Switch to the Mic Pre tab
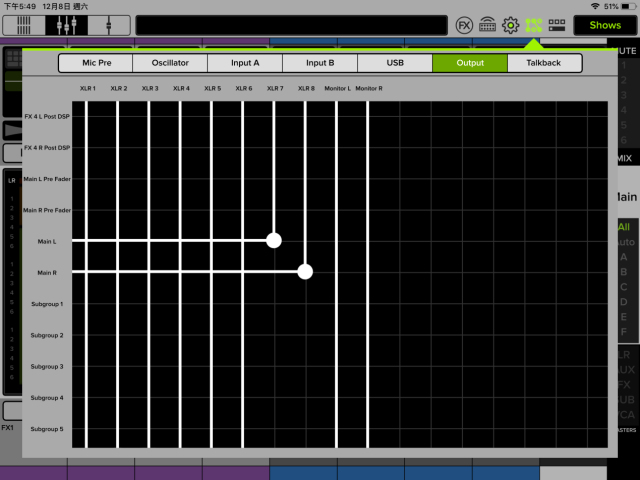Viewport: 640px width, 480px height. pos(95,63)
